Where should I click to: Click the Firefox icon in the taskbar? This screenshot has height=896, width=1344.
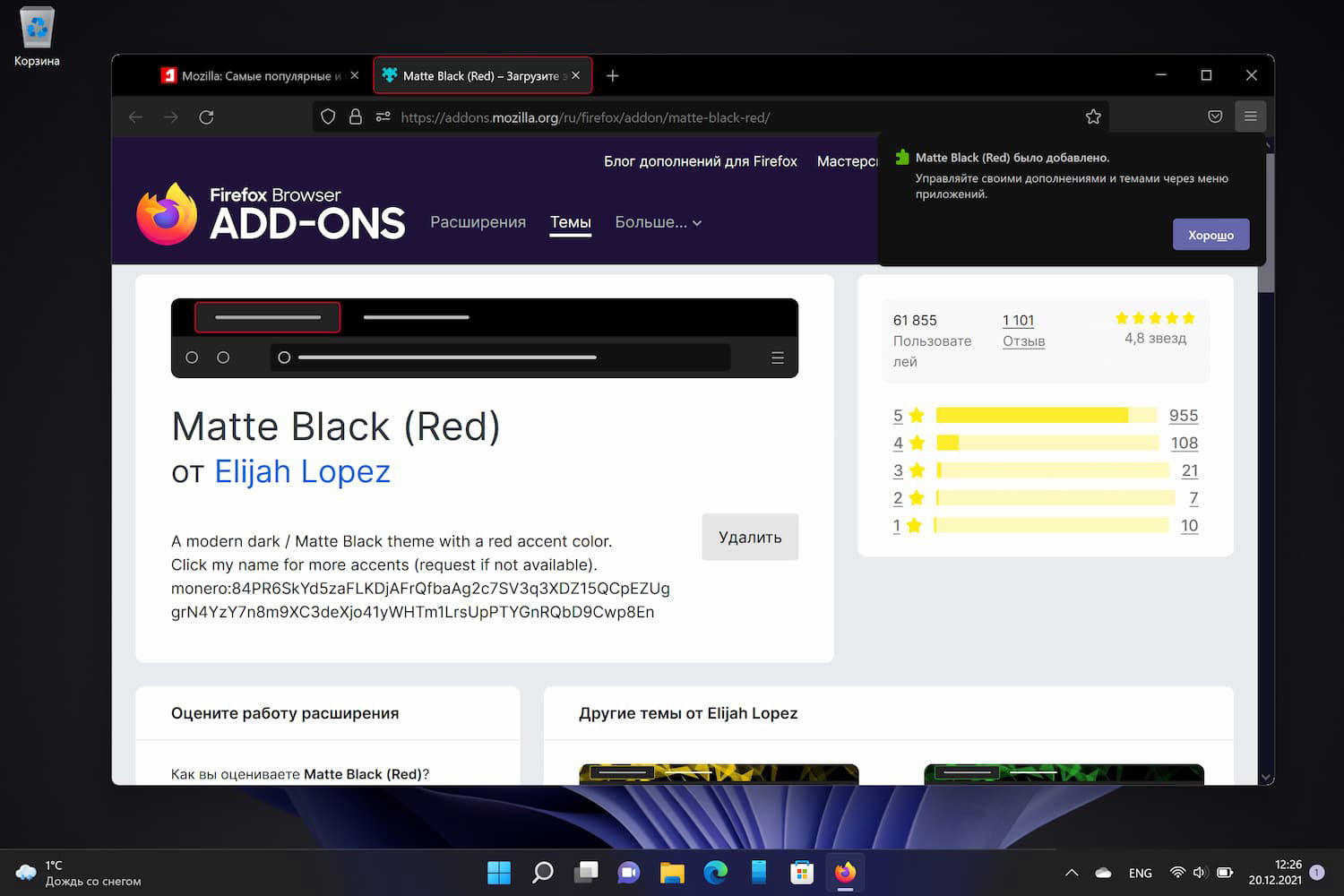[845, 872]
